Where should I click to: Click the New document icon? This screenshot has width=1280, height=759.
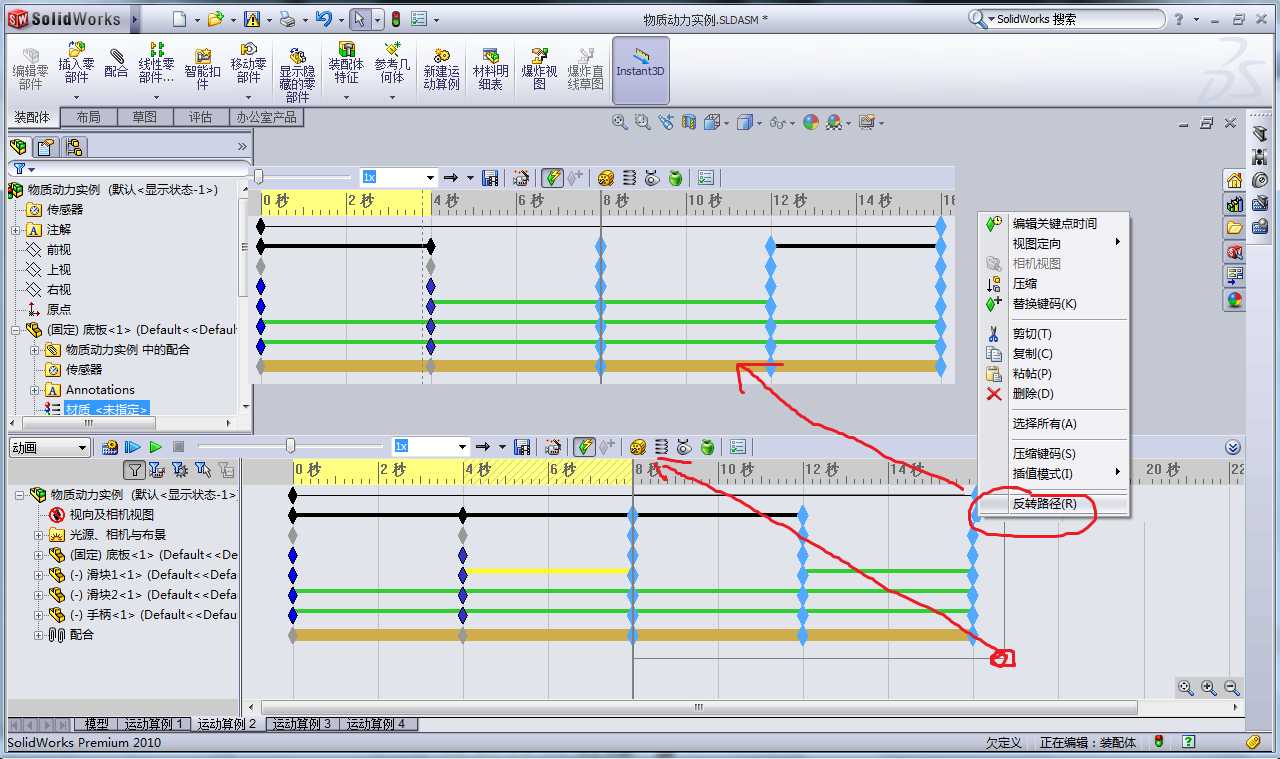click(x=179, y=19)
